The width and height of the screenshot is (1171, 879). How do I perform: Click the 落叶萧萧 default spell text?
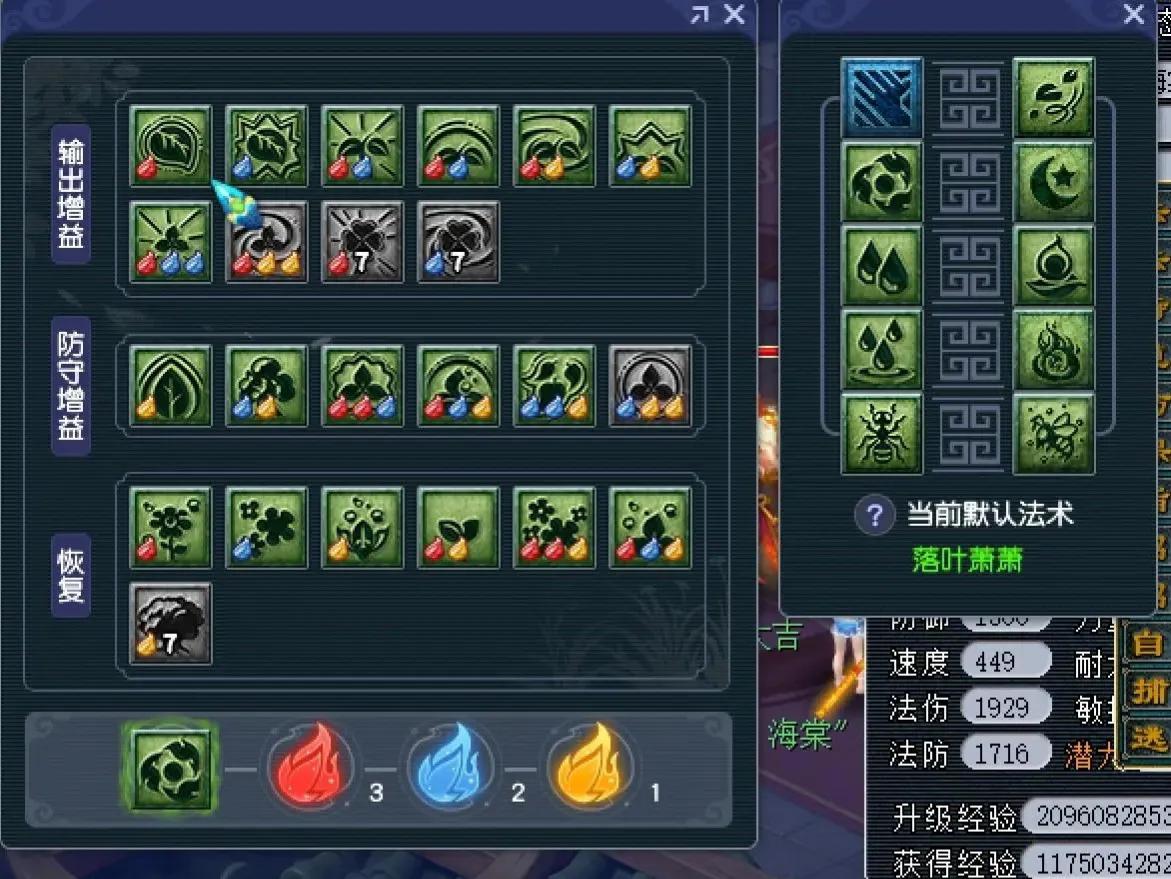[x=968, y=560]
